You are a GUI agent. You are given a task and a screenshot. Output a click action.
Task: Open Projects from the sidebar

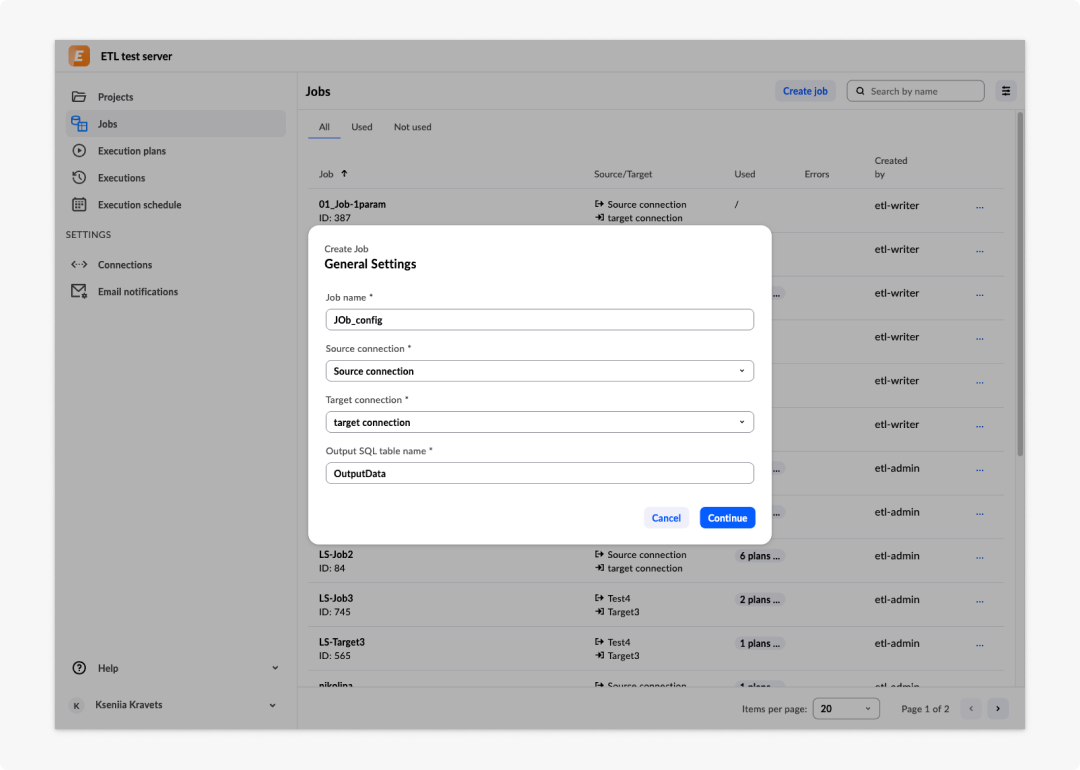click(x=176, y=96)
